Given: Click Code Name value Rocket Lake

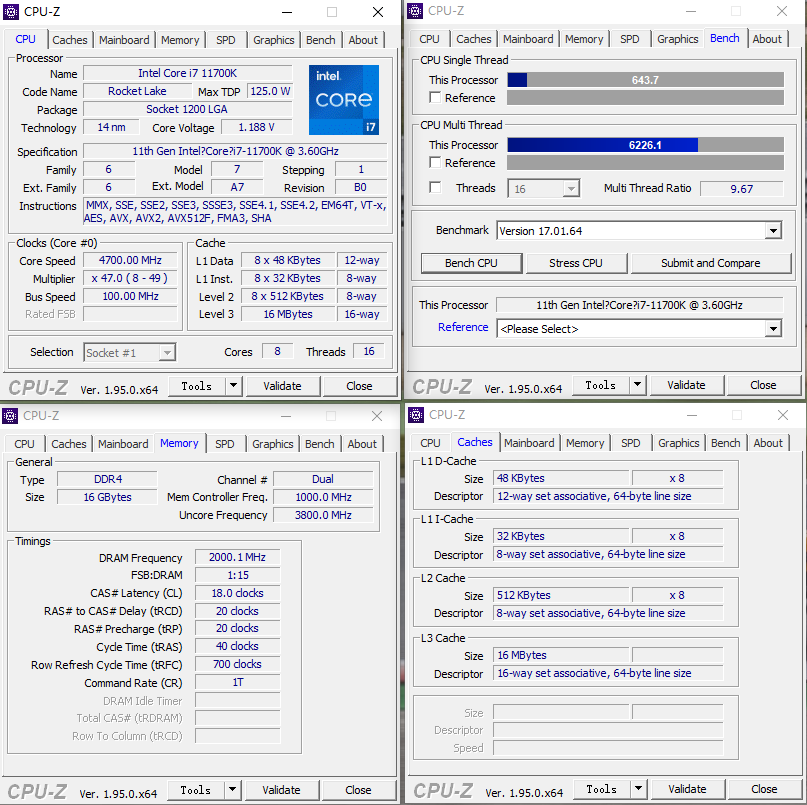Looking at the screenshot, I should click(137, 91).
